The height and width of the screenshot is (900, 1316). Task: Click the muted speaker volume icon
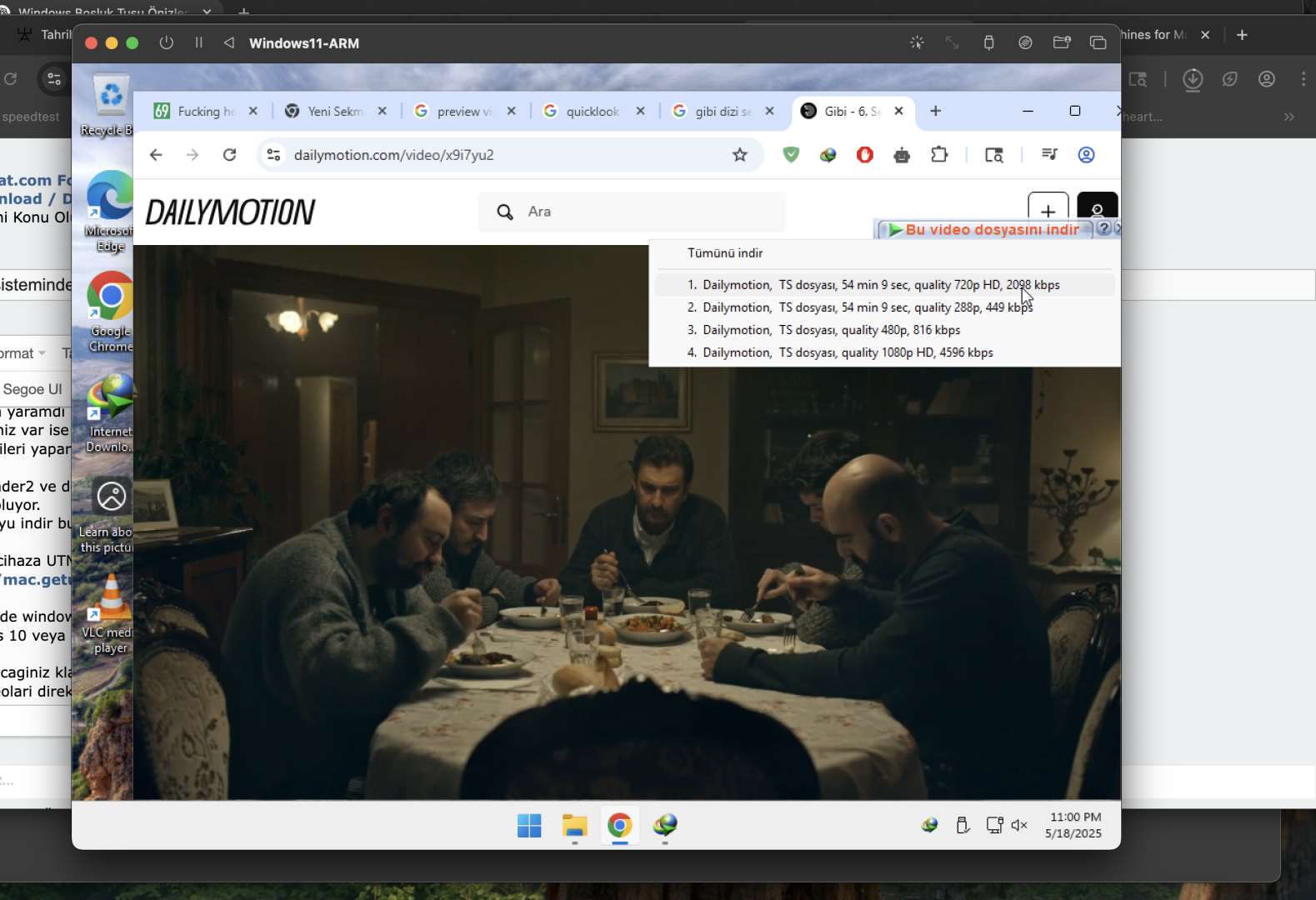click(1019, 825)
